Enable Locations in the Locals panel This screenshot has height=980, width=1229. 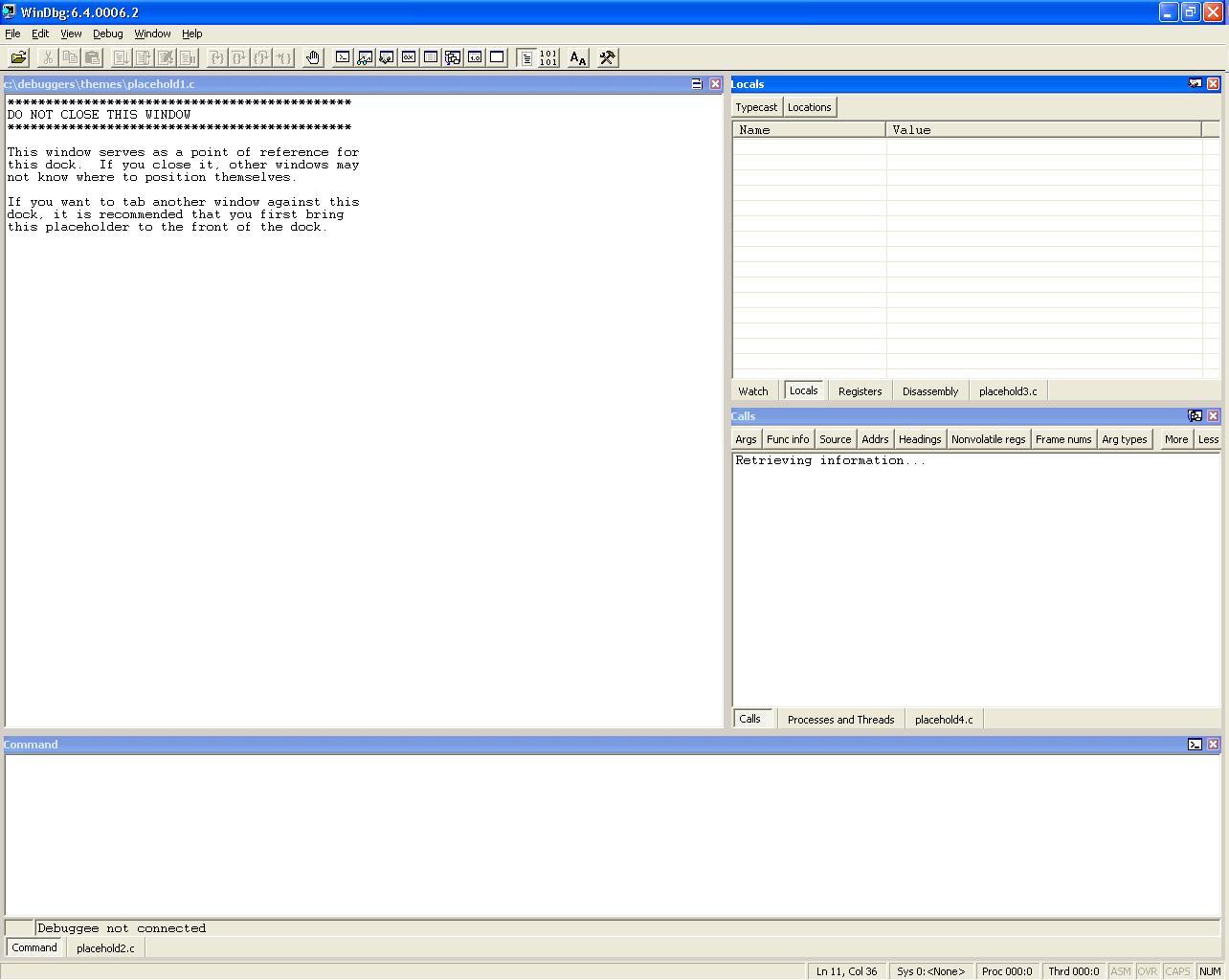click(809, 106)
